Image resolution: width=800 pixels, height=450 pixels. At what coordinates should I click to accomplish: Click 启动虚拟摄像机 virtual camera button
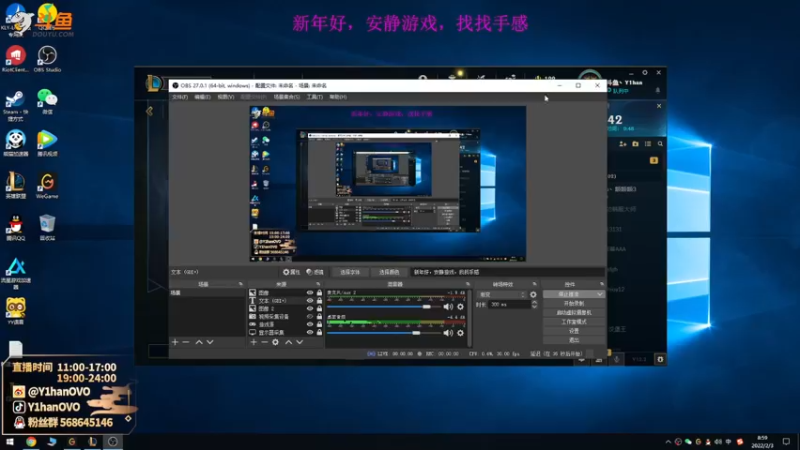pyautogui.click(x=573, y=313)
